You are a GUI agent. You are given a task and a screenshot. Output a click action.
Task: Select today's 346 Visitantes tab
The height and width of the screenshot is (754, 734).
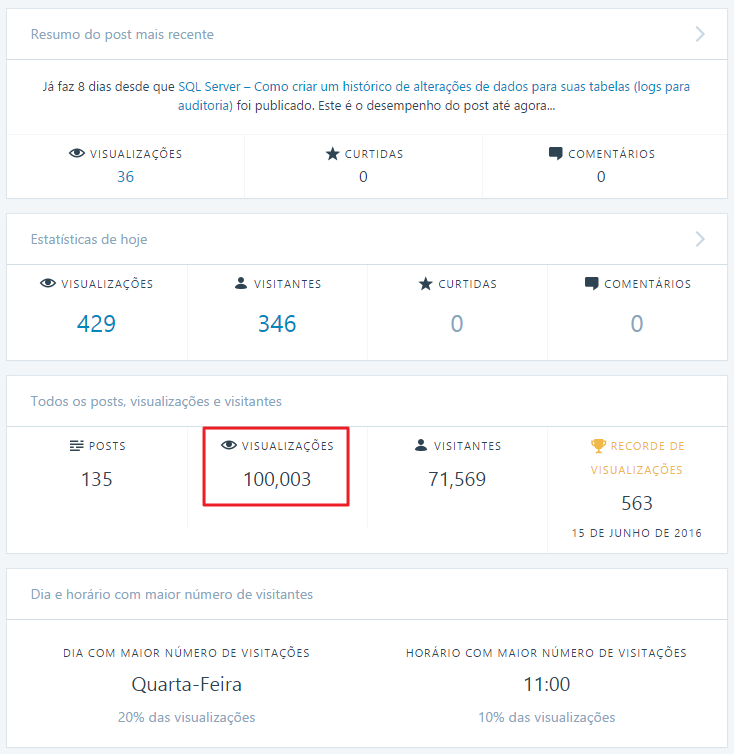tap(277, 313)
